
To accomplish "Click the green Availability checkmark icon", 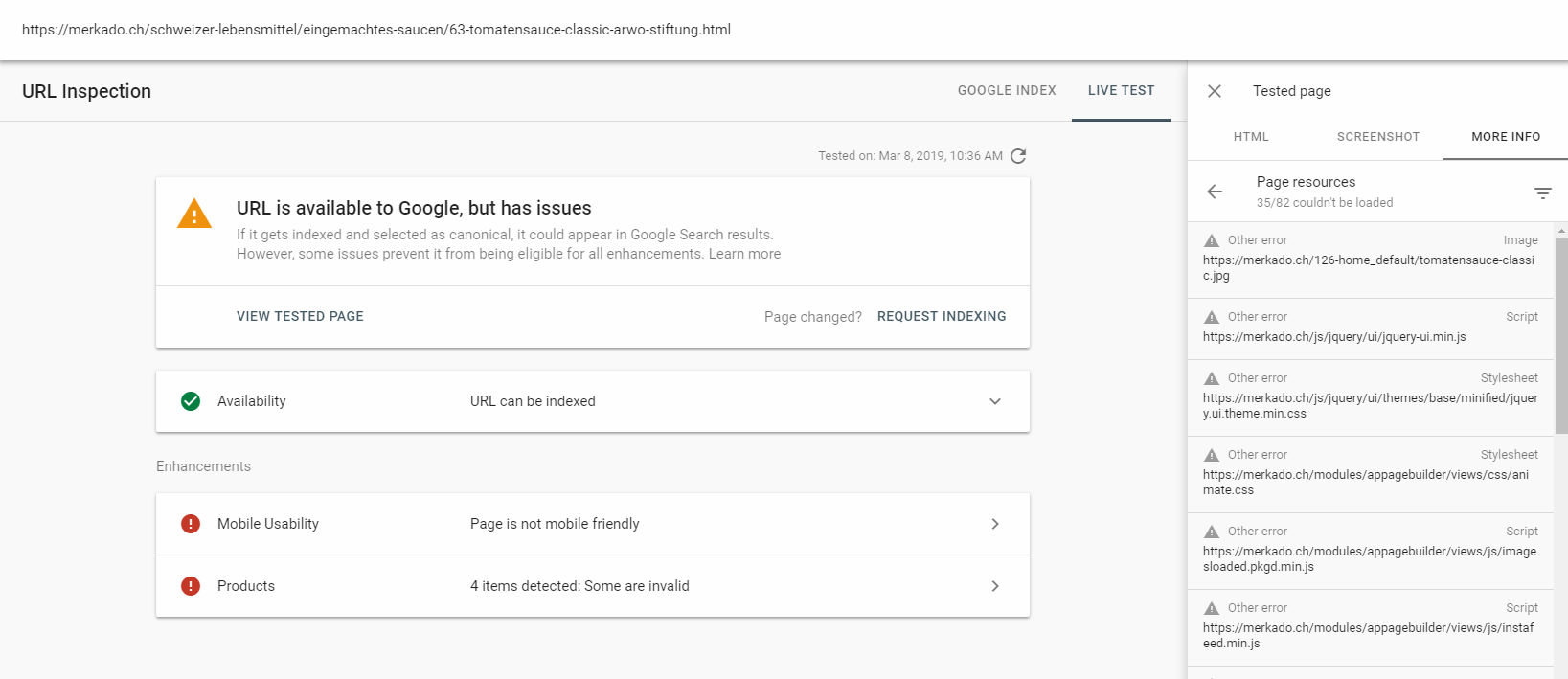I will coord(191,401).
